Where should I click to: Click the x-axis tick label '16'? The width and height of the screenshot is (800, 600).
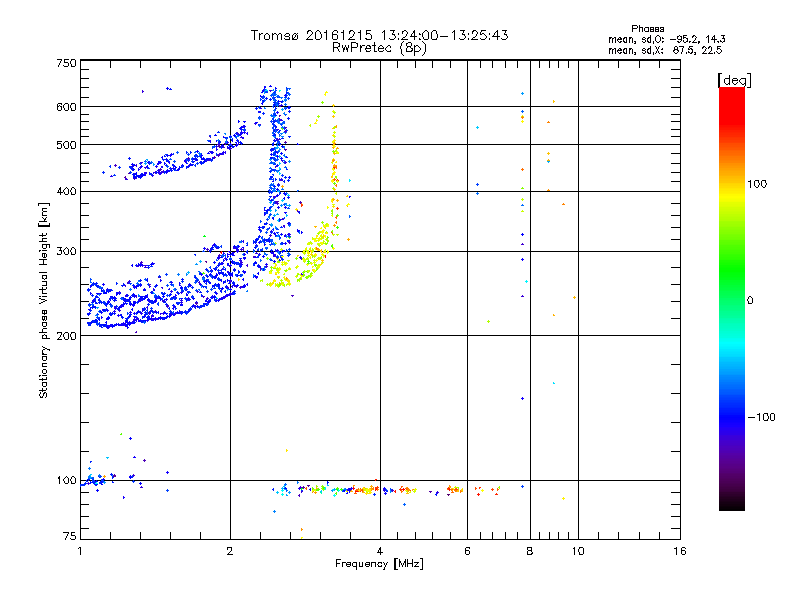coord(680,551)
